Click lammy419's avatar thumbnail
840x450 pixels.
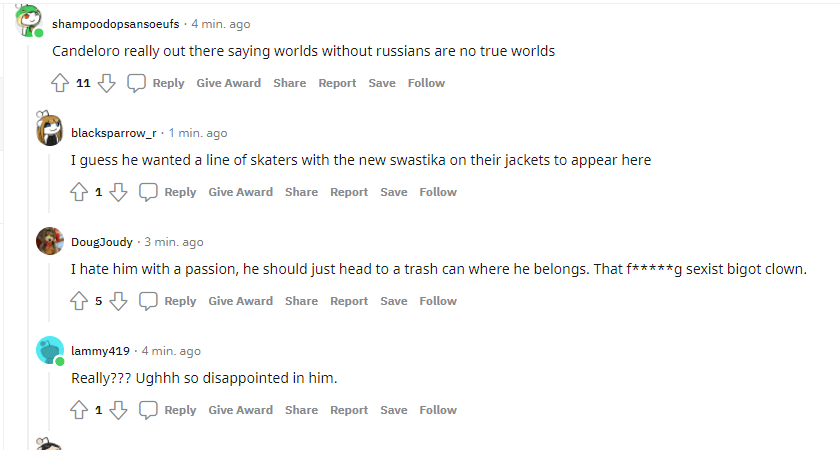coord(50,350)
